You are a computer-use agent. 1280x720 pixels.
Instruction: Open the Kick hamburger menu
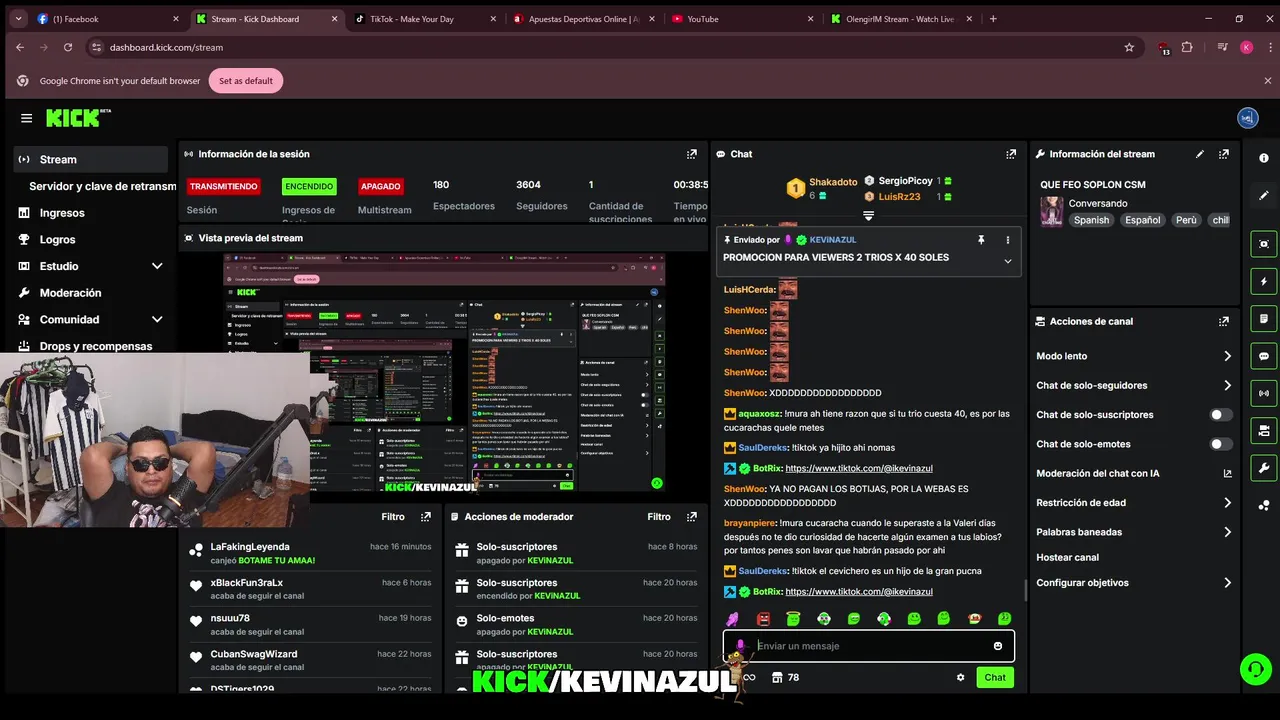pos(26,118)
